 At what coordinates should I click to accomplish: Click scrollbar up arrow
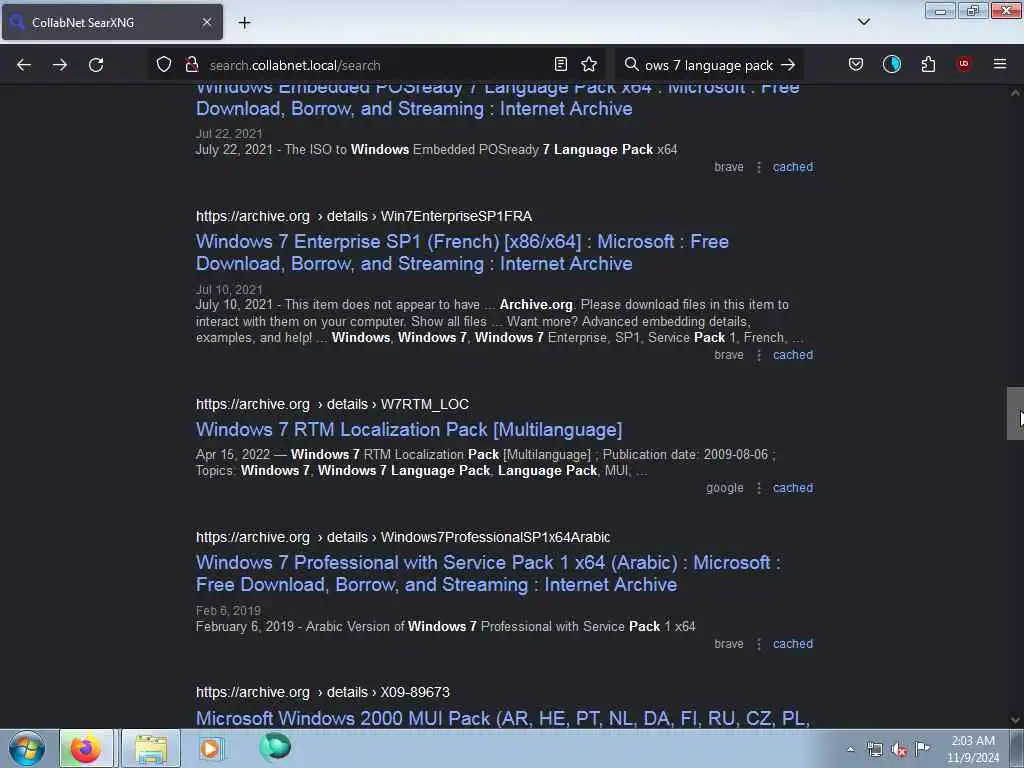tap(1015, 93)
